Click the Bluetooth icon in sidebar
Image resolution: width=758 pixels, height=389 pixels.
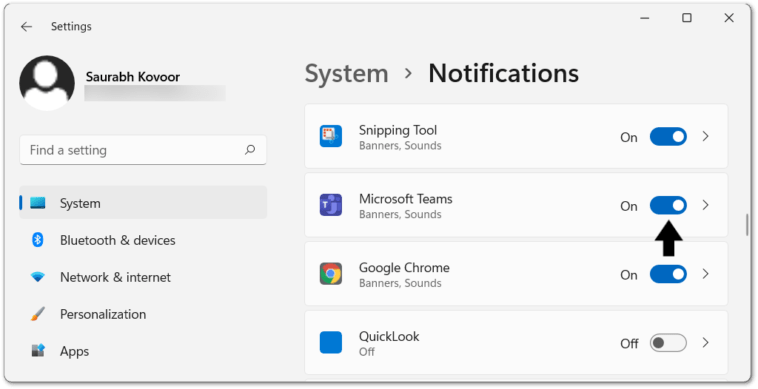point(38,240)
